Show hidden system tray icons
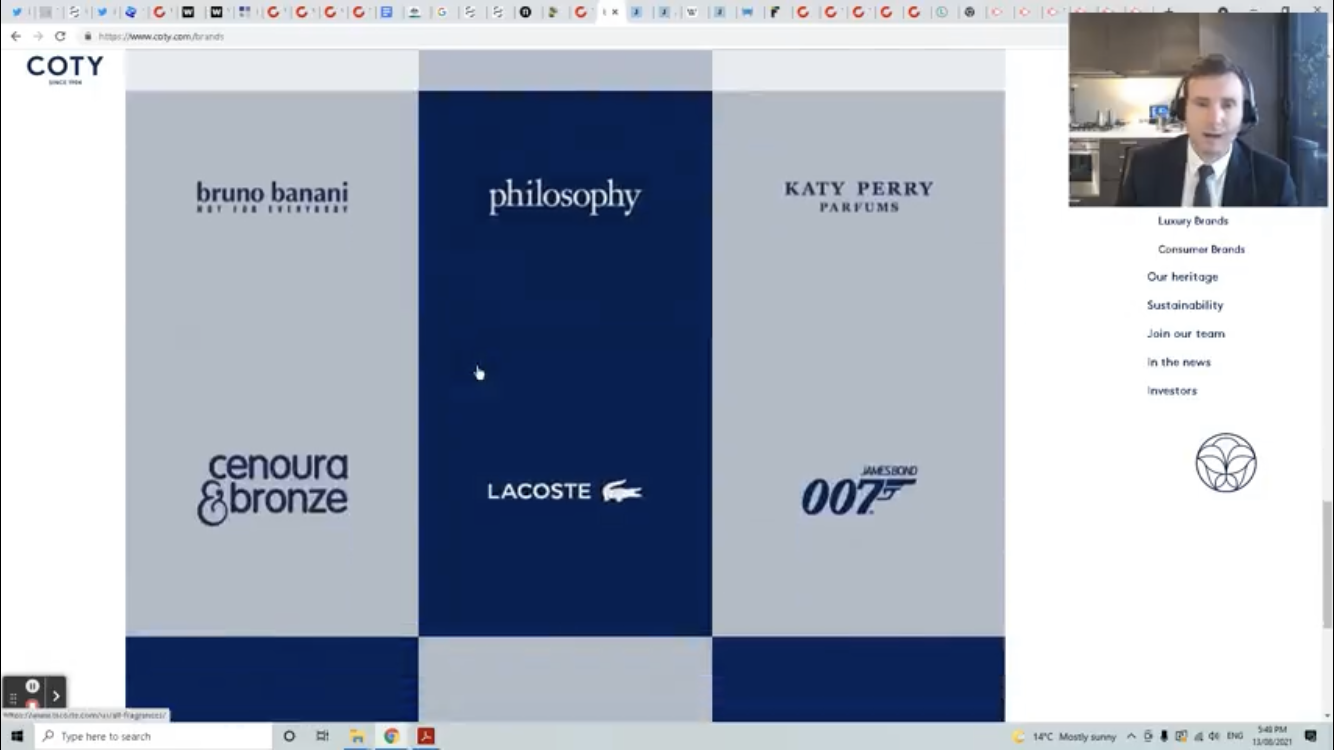The image size is (1334, 750). pyautogui.click(x=1131, y=737)
